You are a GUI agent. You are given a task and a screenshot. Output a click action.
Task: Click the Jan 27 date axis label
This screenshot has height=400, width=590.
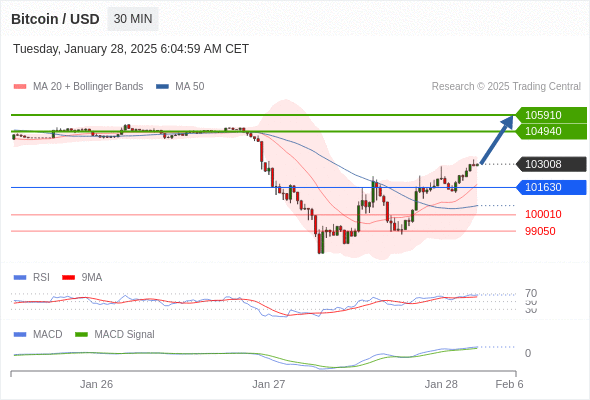[x=269, y=384]
